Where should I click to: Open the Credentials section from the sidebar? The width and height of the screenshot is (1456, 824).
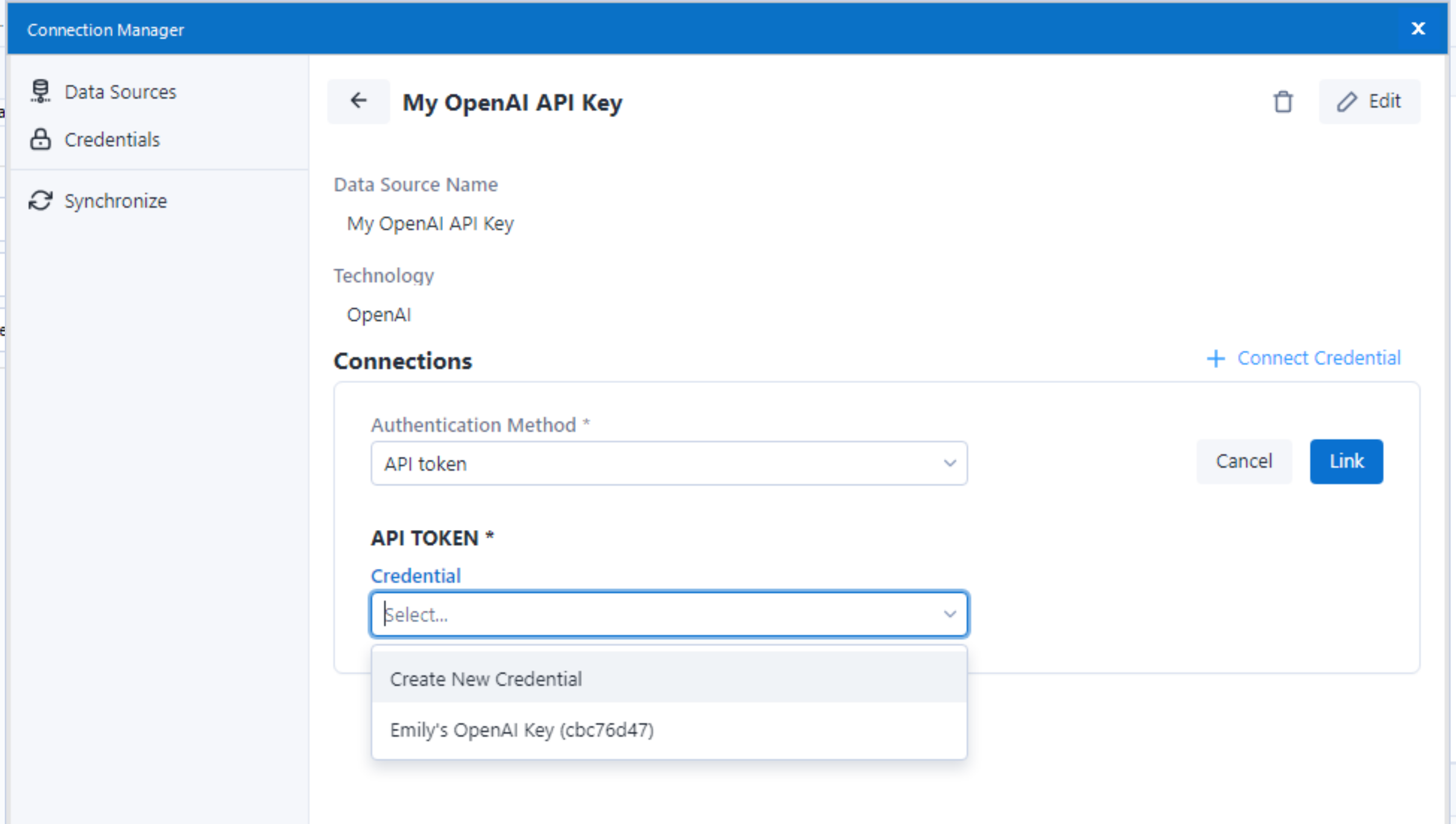click(x=112, y=139)
